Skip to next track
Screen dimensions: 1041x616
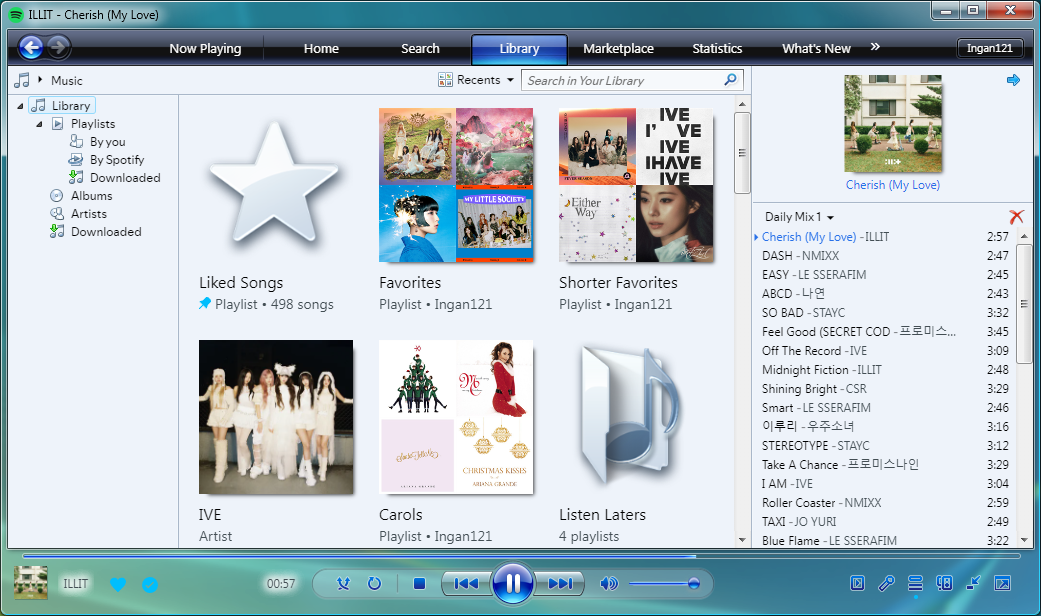click(560, 583)
